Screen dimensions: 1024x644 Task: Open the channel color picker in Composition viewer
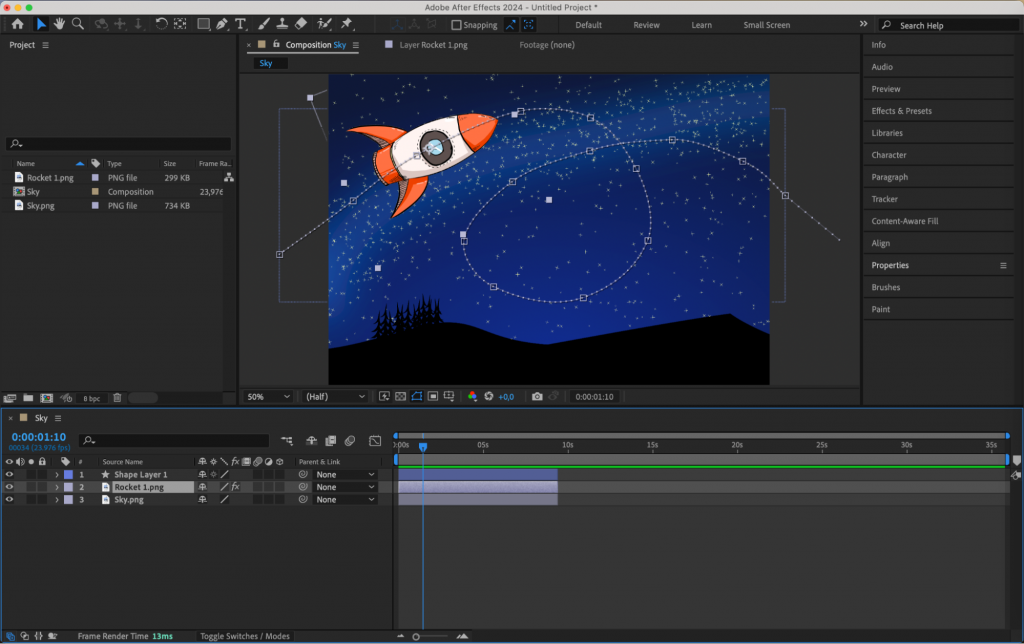click(x=472, y=396)
